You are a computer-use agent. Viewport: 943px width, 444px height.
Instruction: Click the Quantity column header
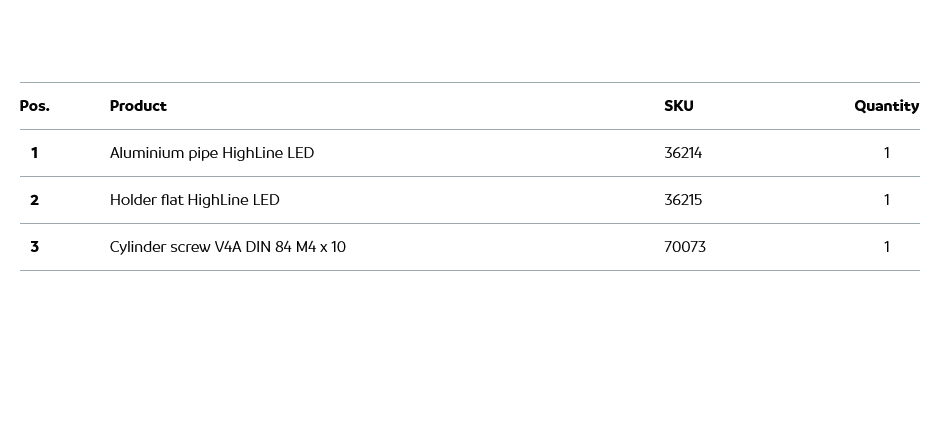886,106
